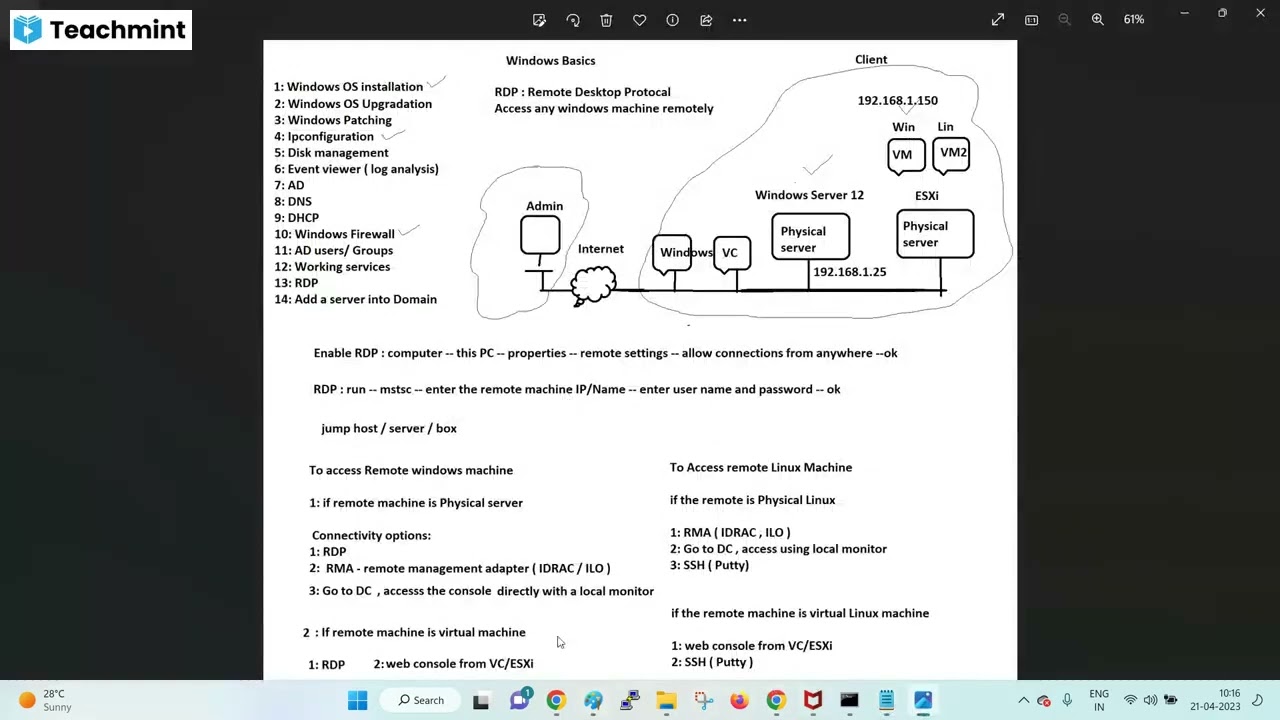1280x720 pixels.
Task: Open the Windows Start menu
Action: pyautogui.click(x=357, y=700)
